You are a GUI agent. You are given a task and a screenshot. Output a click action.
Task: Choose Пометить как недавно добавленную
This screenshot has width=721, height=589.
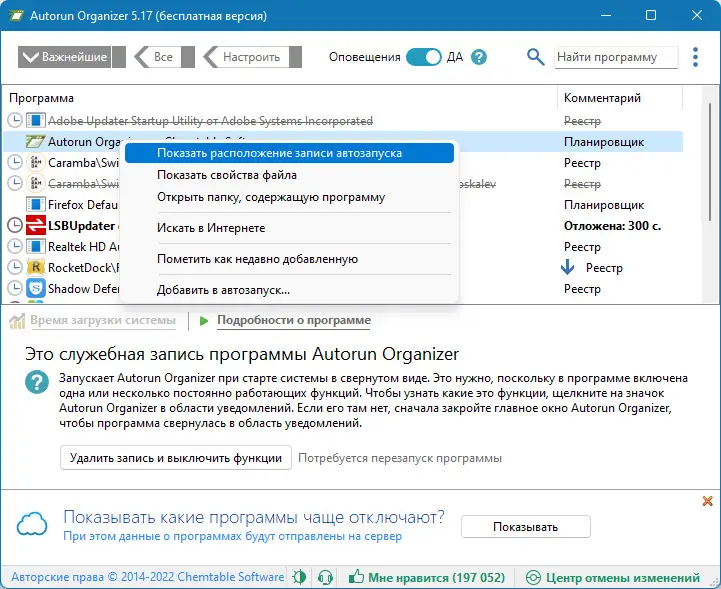289,259
